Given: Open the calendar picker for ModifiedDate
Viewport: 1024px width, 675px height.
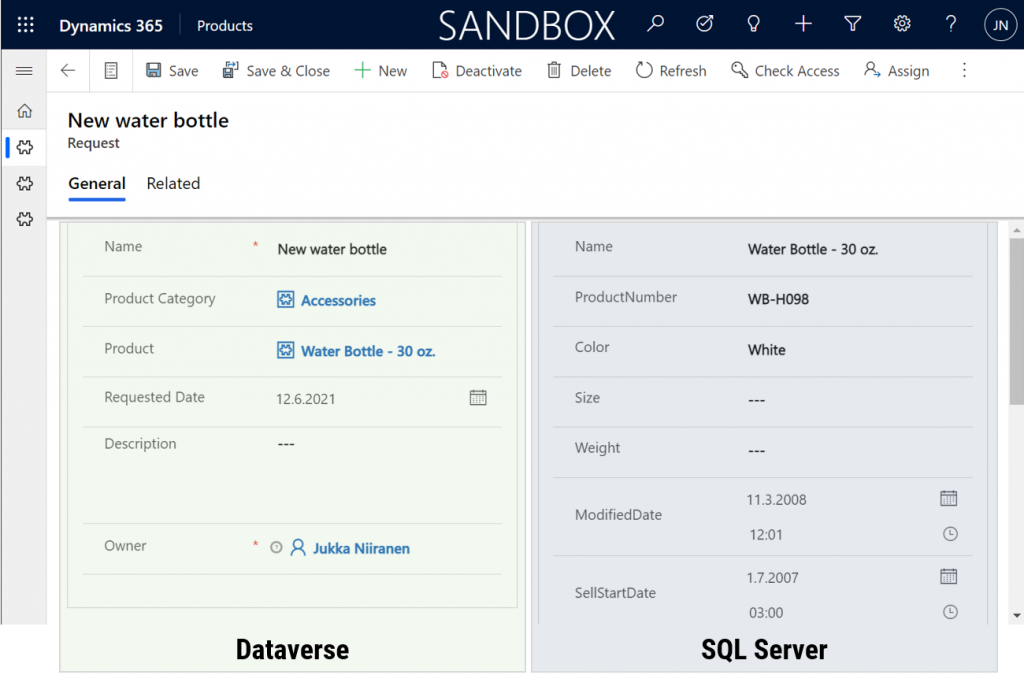Looking at the screenshot, I should point(949,499).
